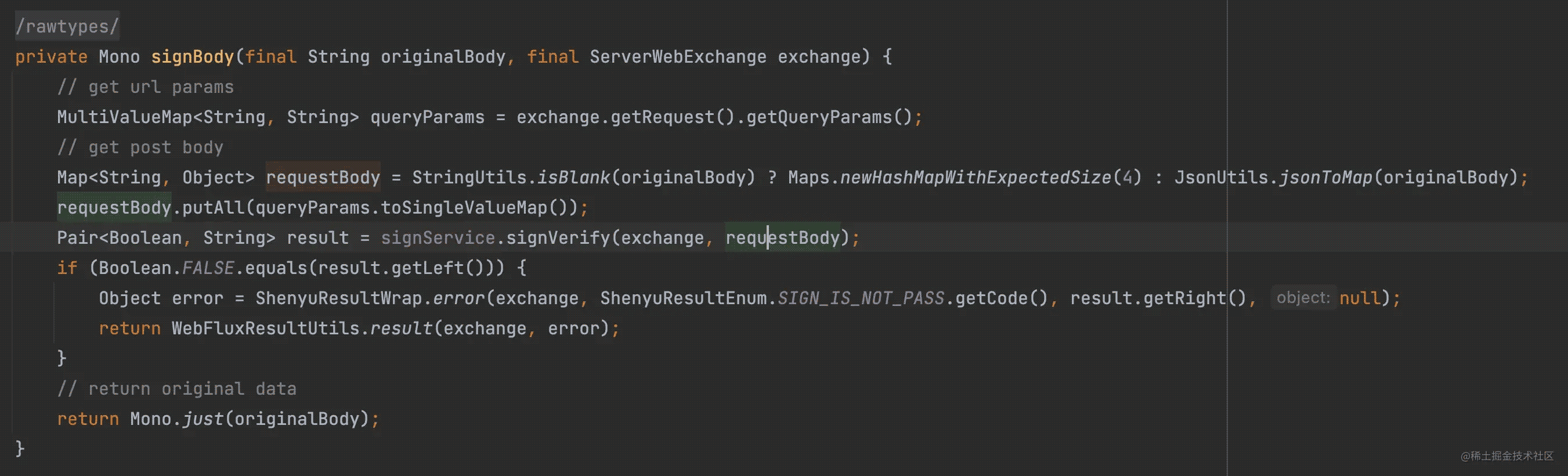This screenshot has width=1568, height=476.
Task: Click ShenyuResultWrap.error call
Action: (370, 298)
